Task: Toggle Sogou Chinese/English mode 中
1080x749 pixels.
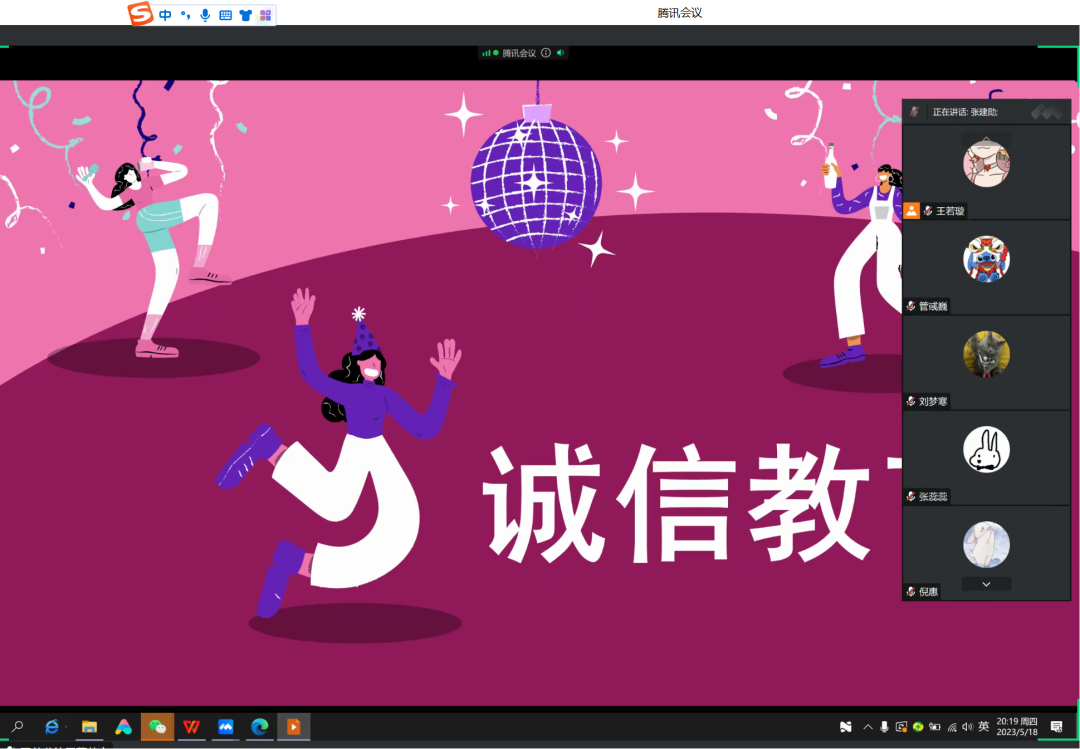Action: pyautogui.click(x=165, y=15)
